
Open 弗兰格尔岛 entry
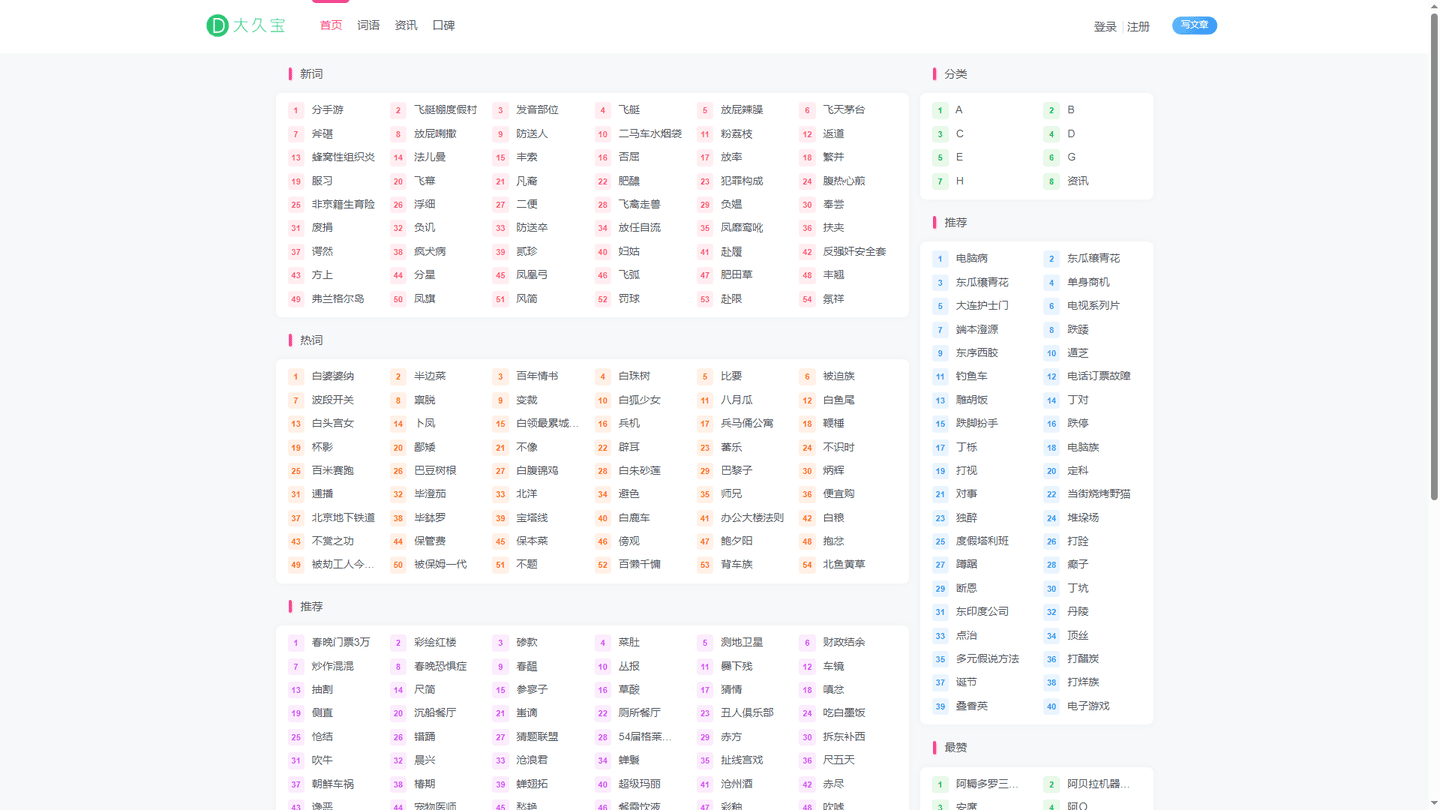tap(338, 299)
